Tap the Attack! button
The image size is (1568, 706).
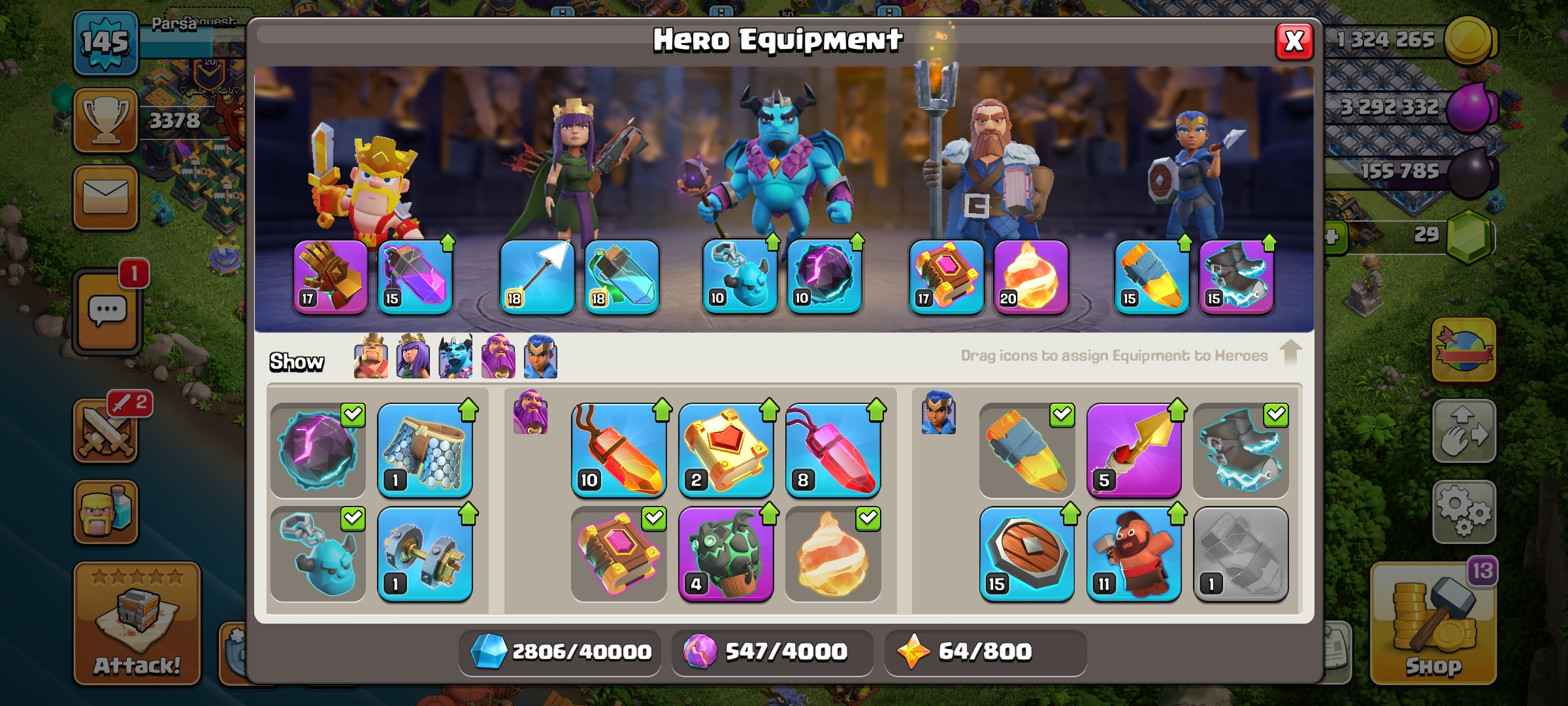[137, 624]
